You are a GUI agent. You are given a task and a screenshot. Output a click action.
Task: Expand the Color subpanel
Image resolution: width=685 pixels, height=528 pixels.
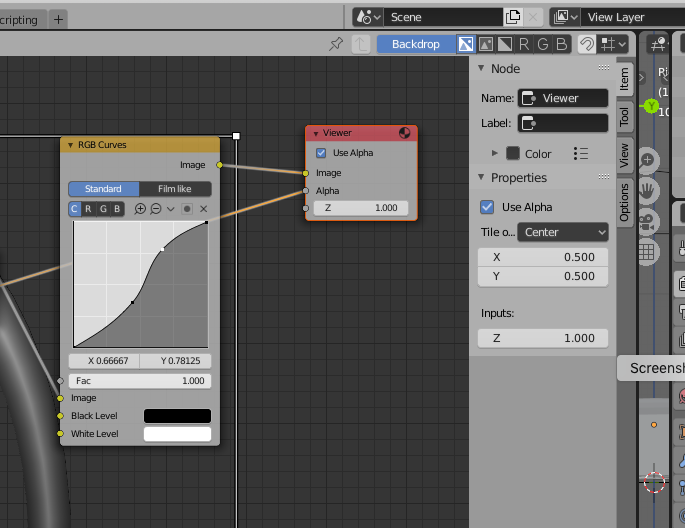click(495, 153)
